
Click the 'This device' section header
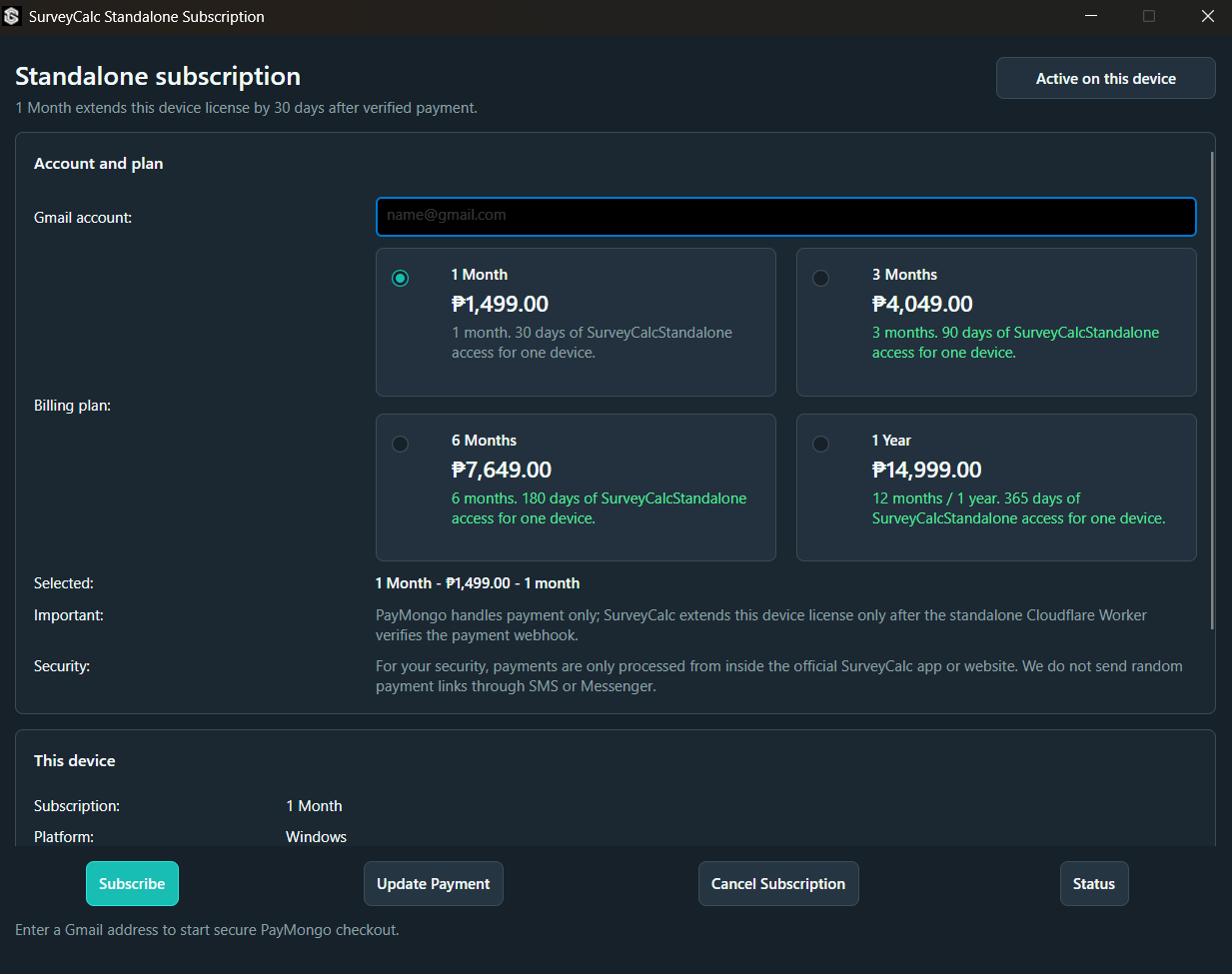pyautogui.click(x=75, y=761)
